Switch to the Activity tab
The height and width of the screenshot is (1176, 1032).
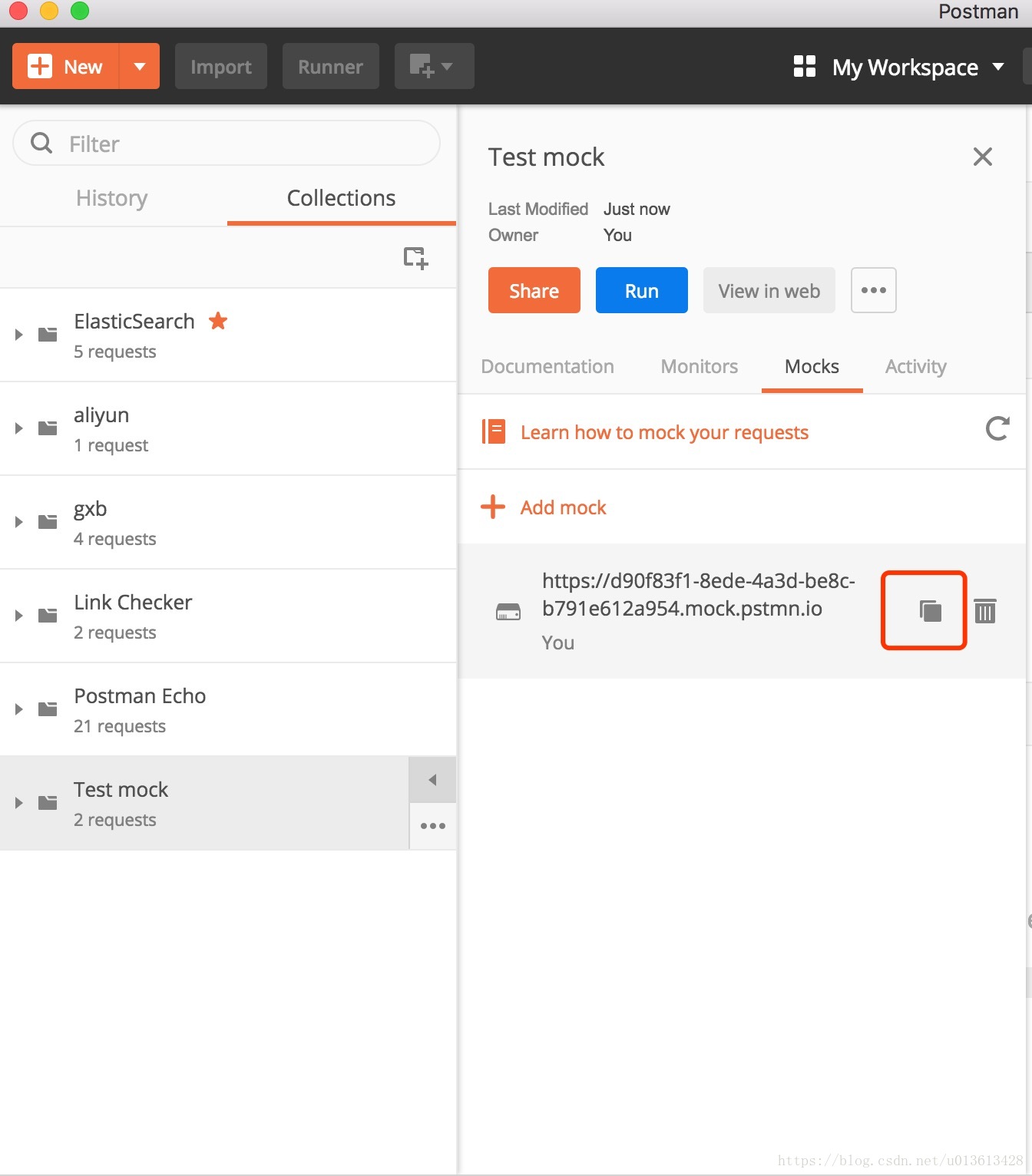(916, 366)
